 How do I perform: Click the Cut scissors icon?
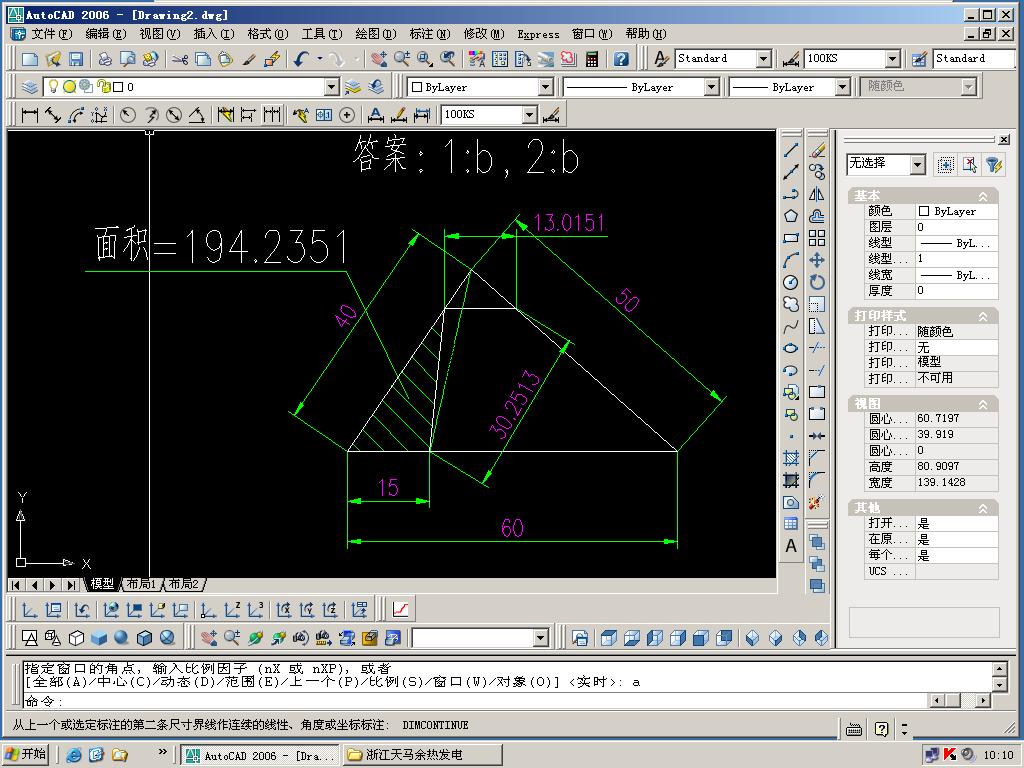180,59
